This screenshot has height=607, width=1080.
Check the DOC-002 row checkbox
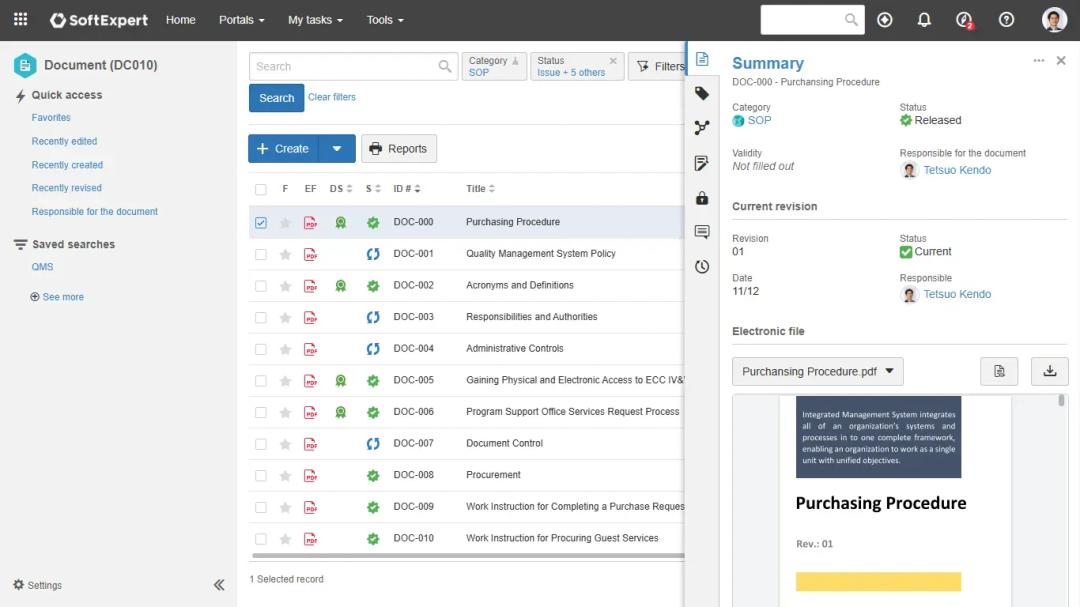coord(261,286)
